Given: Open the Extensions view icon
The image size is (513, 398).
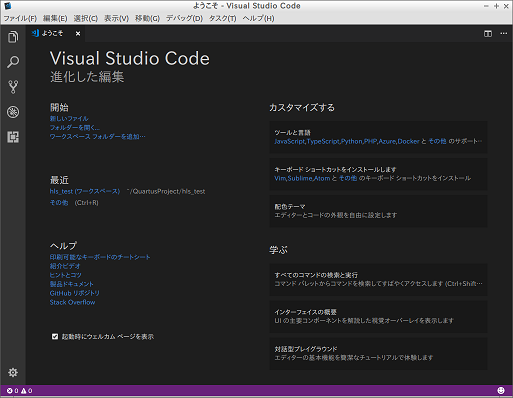Looking at the screenshot, I should (13, 137).
